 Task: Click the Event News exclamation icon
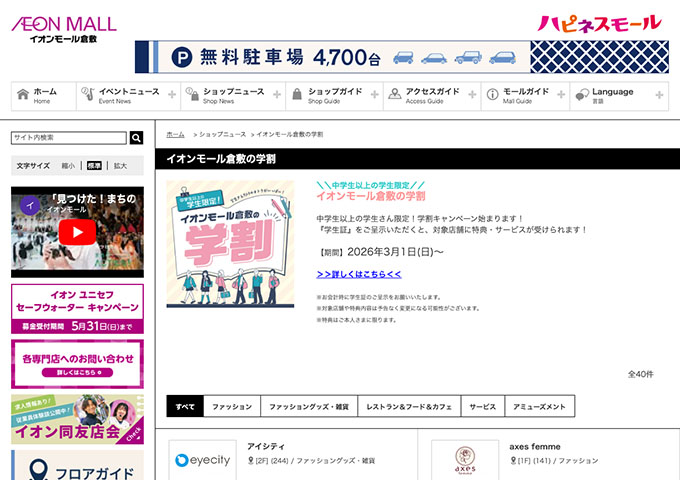tap(86, 96)
